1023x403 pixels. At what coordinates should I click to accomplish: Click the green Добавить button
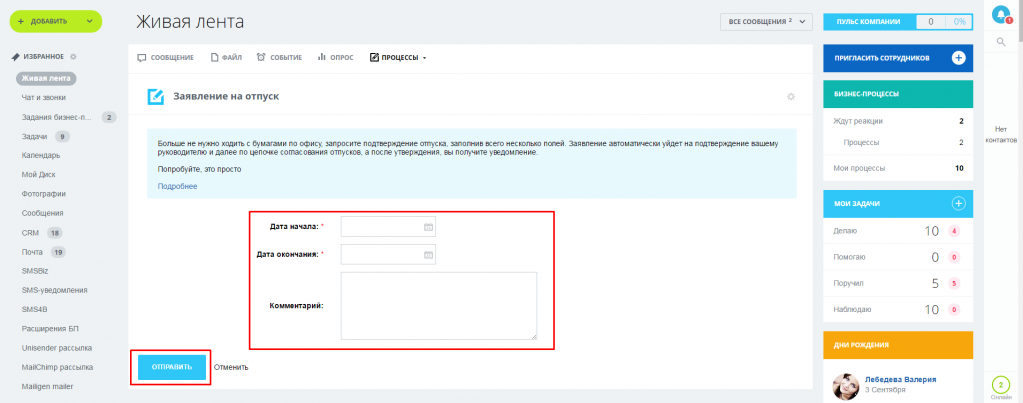coord(55,21)
